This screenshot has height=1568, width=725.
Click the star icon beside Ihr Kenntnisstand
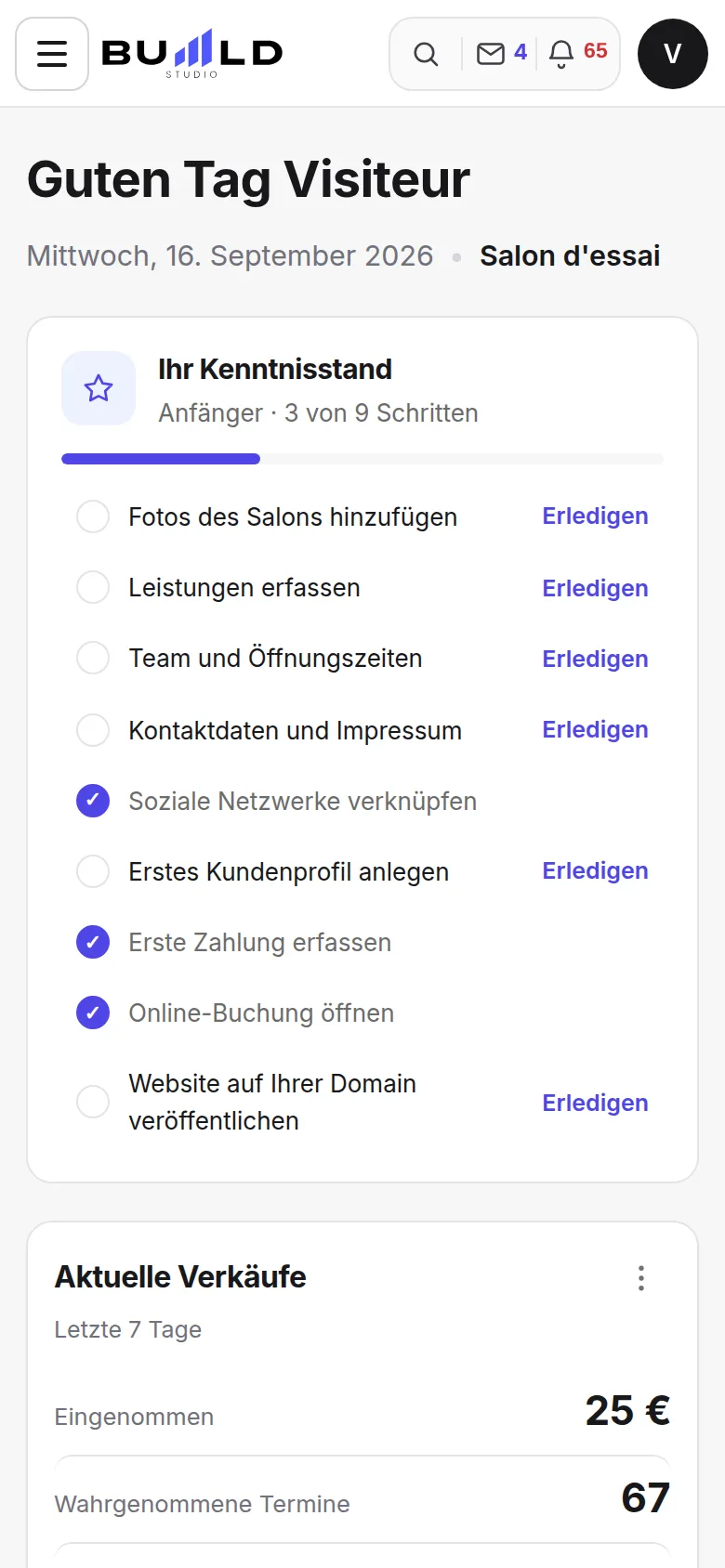pyautogui.click(x=99, y=388)
